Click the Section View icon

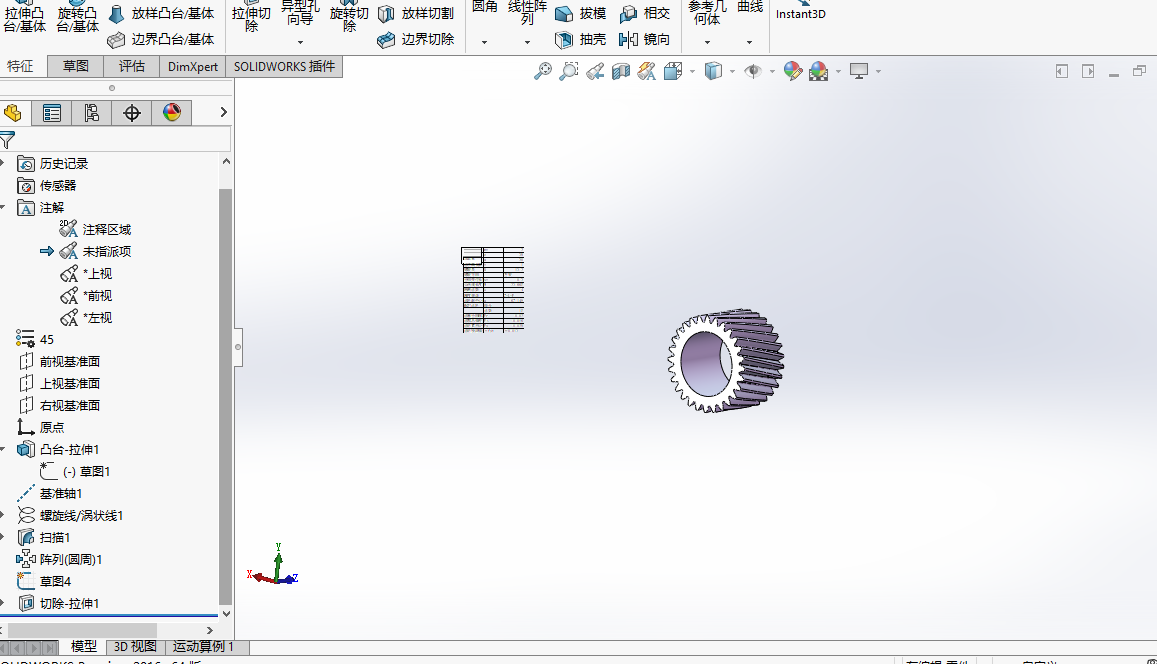pyautogui.click(x=621, y=71)
